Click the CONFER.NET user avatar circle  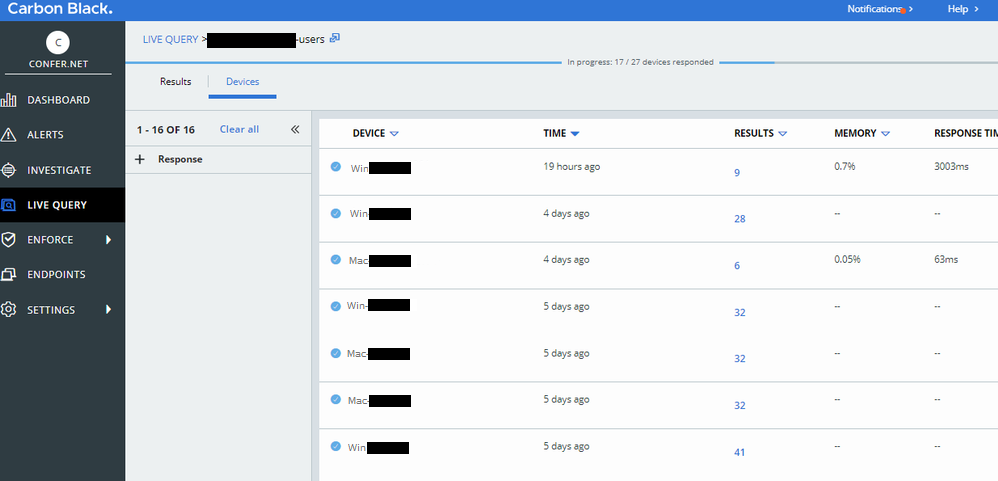[x=60, y=42]
